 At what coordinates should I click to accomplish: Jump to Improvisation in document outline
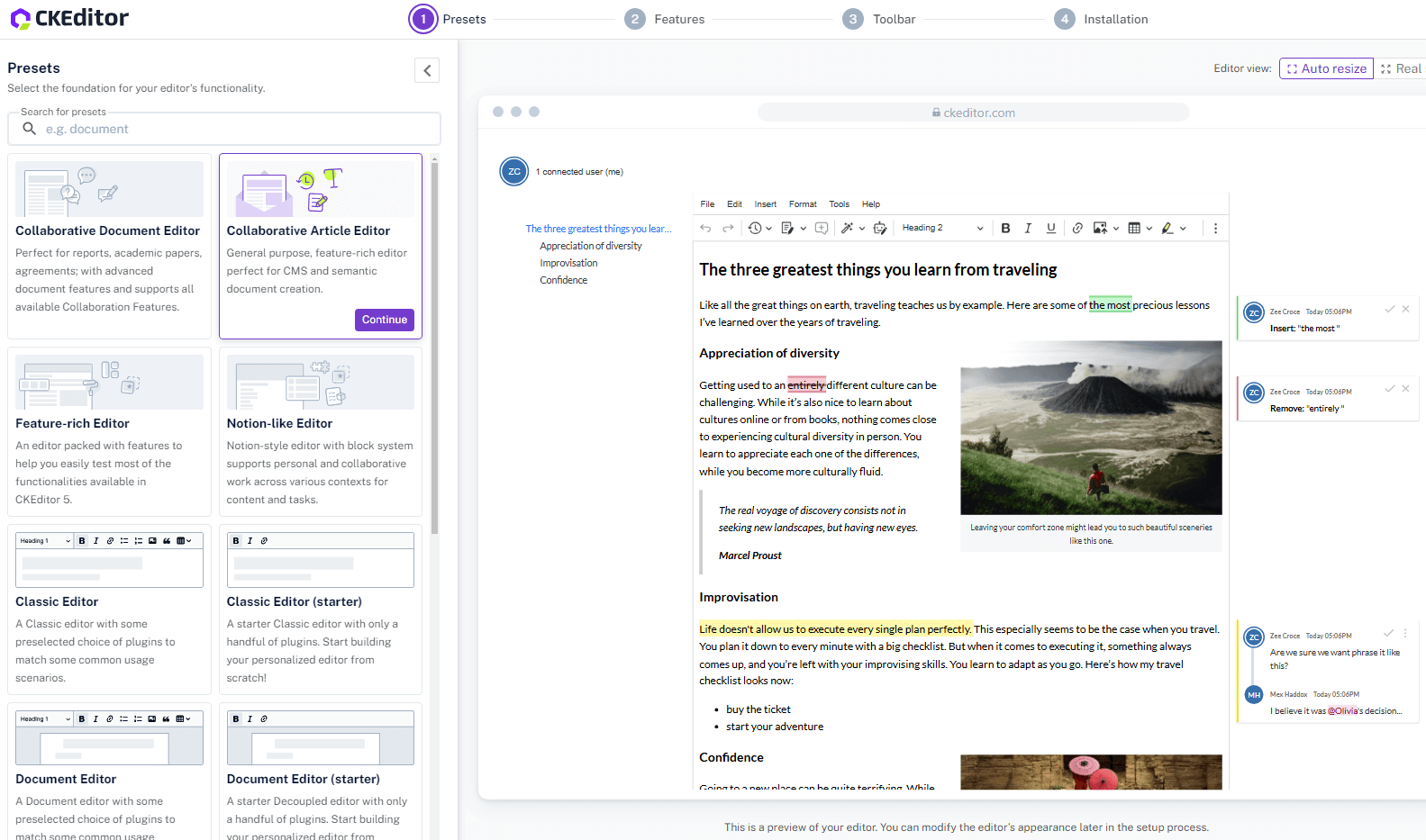coord(568,263)
